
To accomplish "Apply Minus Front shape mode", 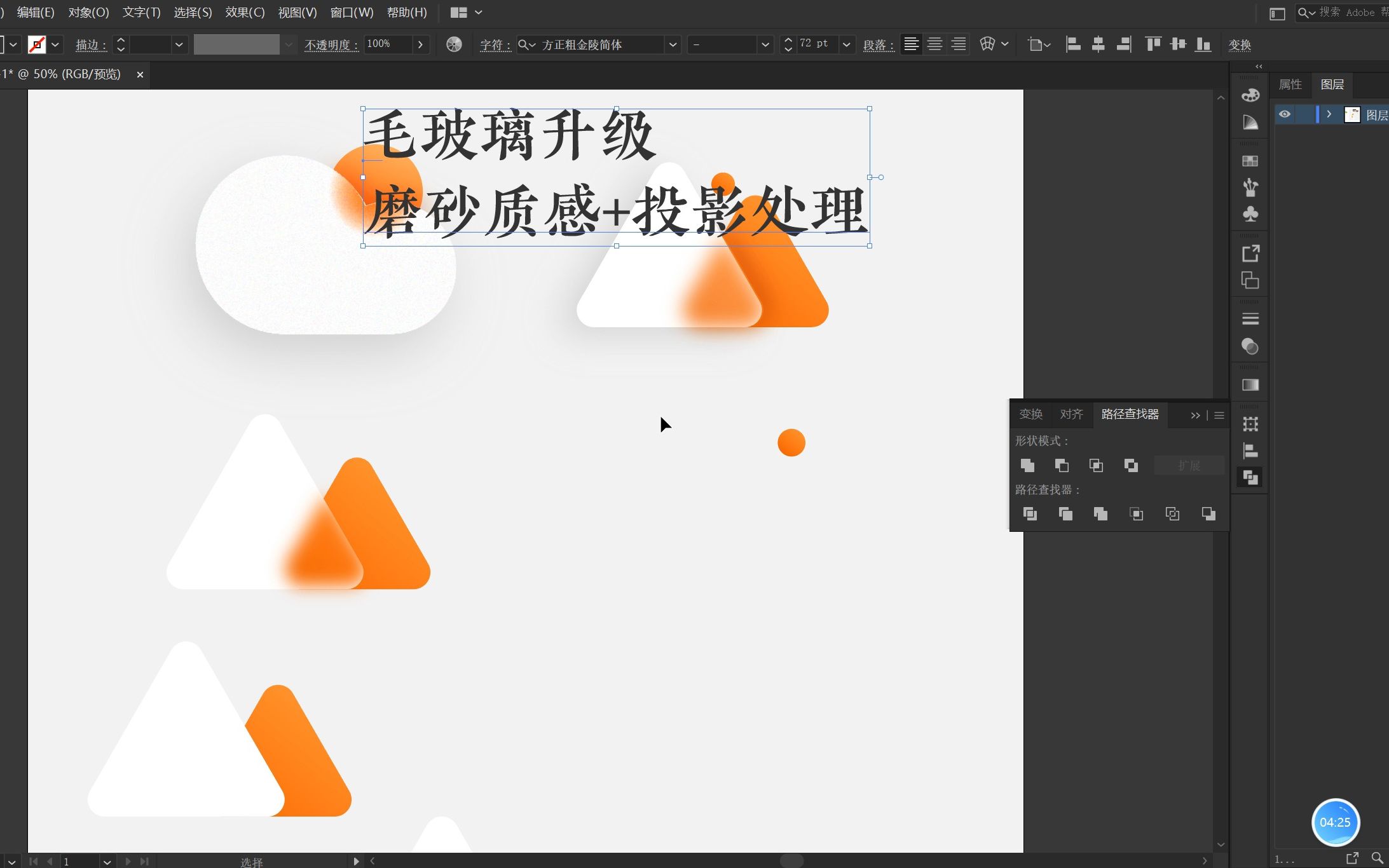I will 1062,465.
